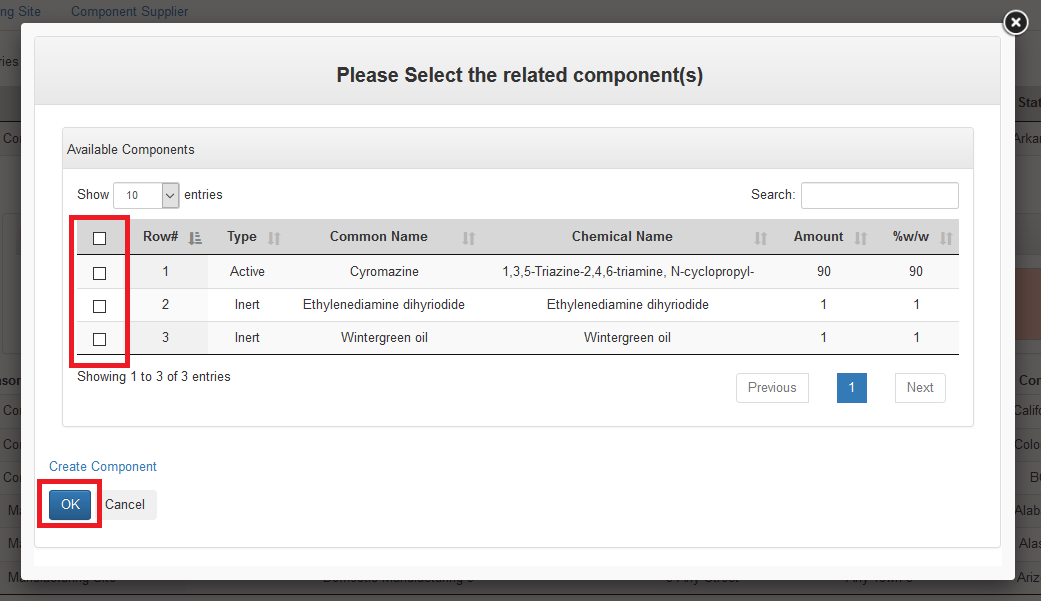Open the Show entries dropdown
The height and width of the screenshot is (601, 1041).
pyautogui.click(x=146, y=195)
